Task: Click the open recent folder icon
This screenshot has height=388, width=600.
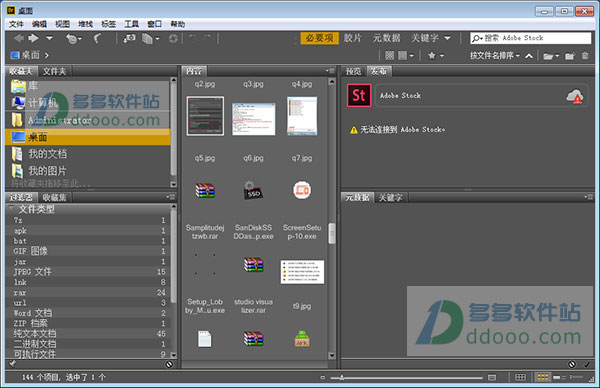Action: click(548, 56)
